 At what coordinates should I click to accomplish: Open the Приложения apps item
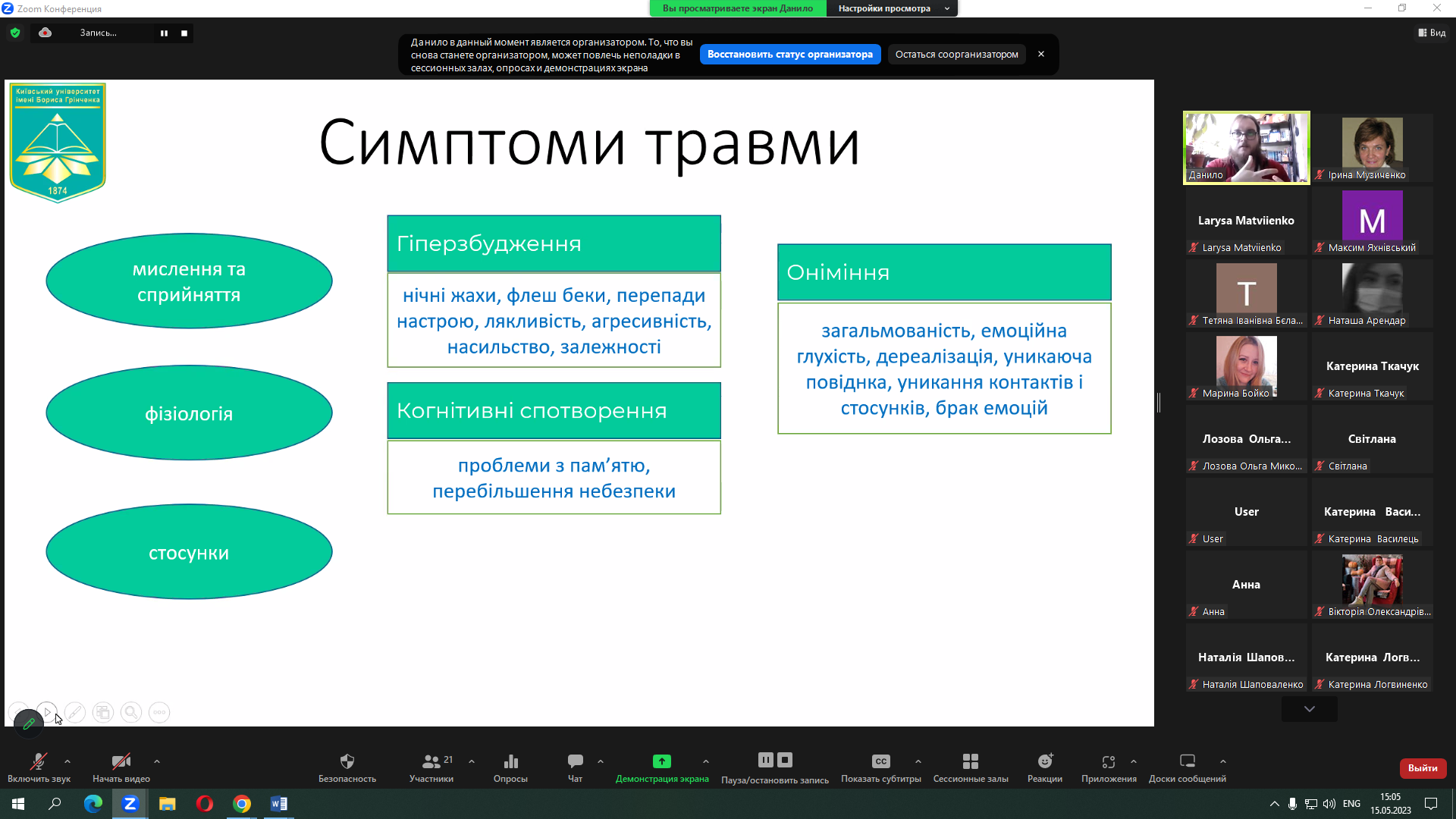pyautogui.click(x=1109, y=761)
